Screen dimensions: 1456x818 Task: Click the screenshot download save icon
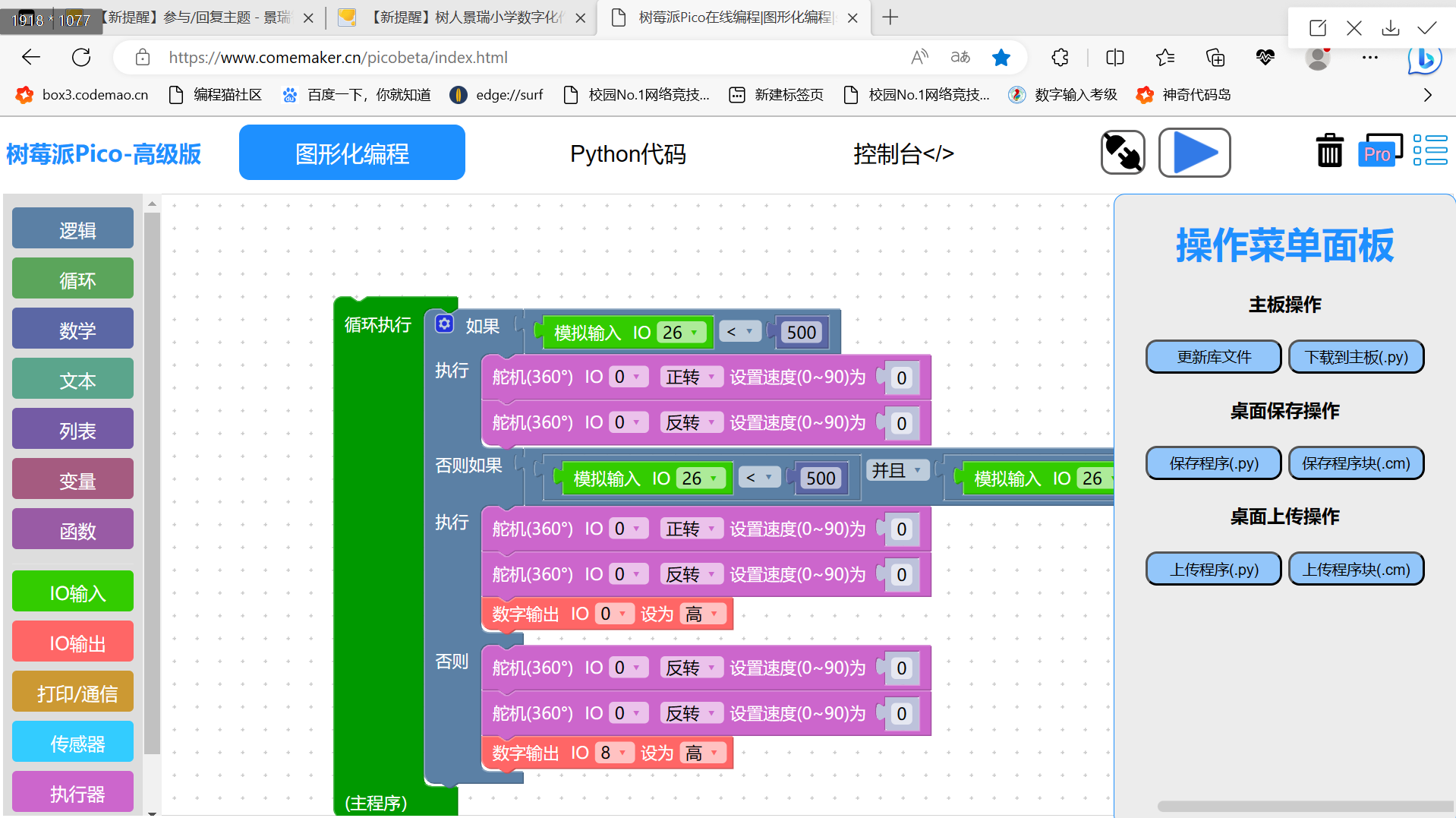point(1390,28)
